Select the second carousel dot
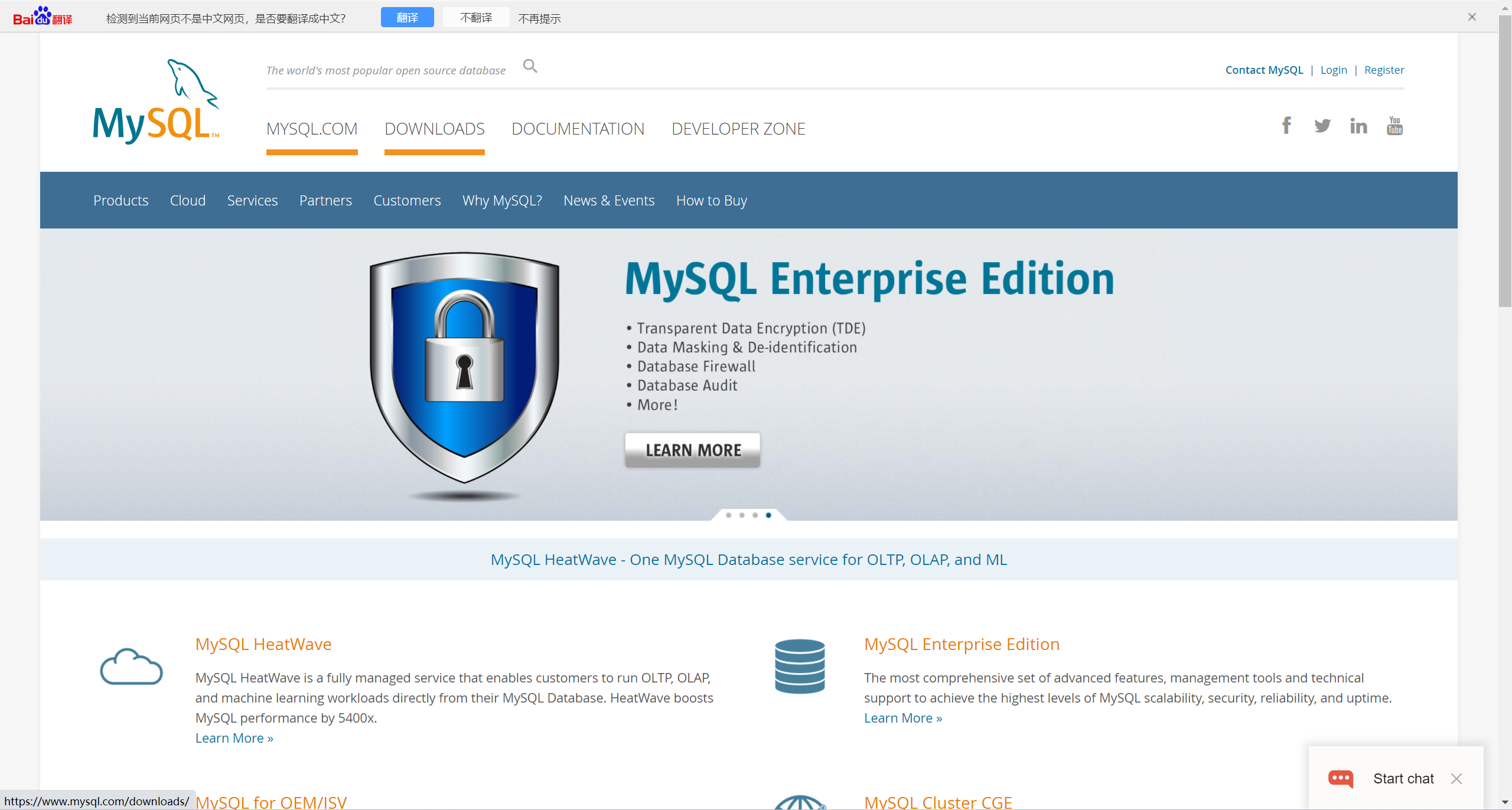This screenshot has width=1512, height=810. point(742,515)
